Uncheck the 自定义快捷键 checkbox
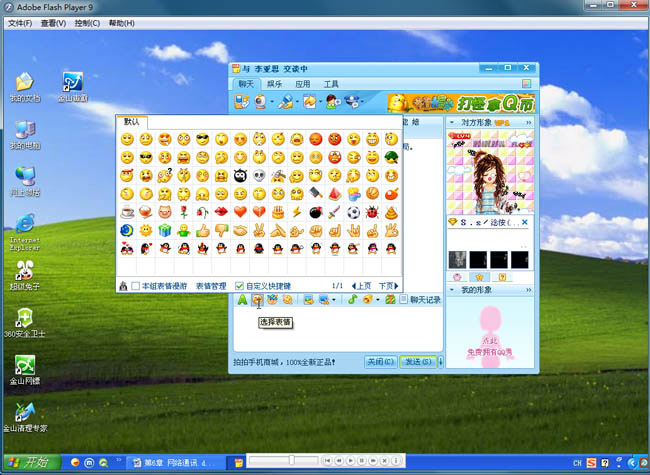 coord(239,286)
